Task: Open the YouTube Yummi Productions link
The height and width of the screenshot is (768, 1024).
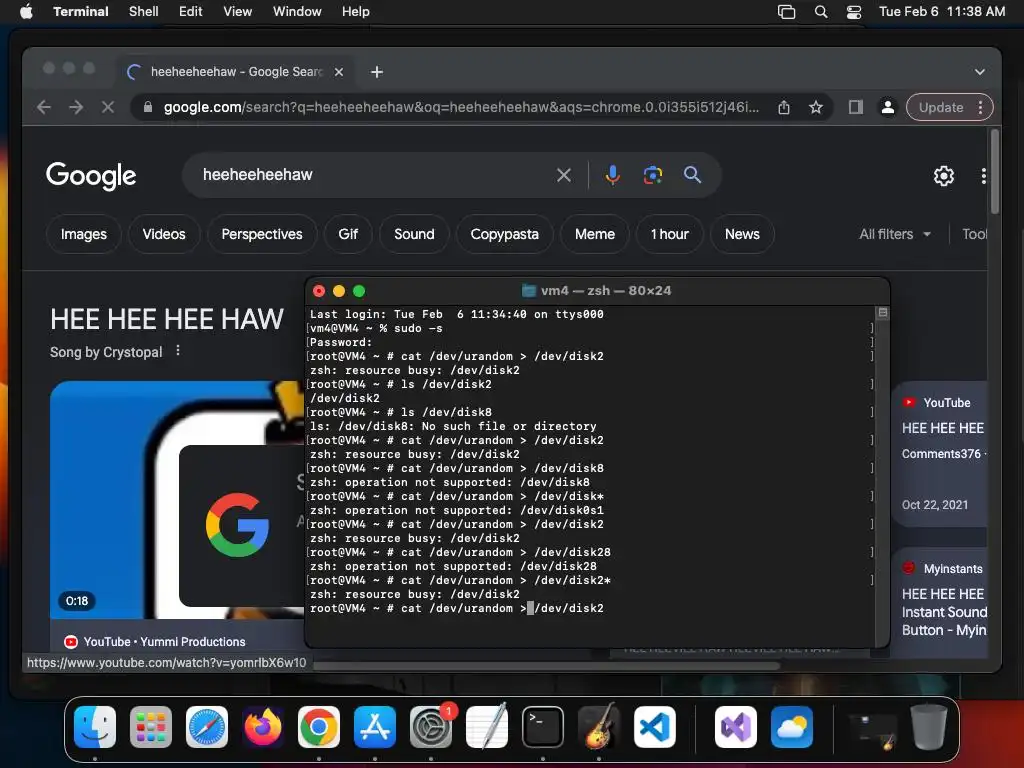Action: click(x=155, y=642)
